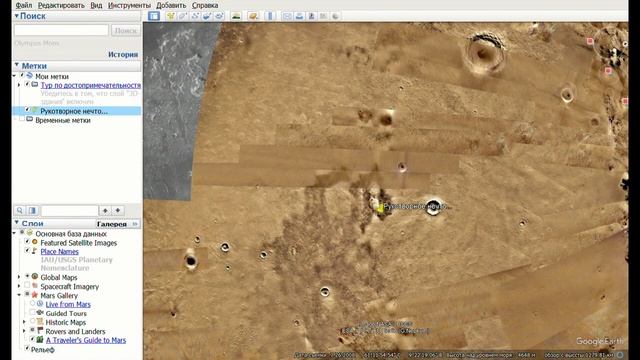Open the Справка menu
The width and height of the screenshot is (640, 360).
[205, 5]
